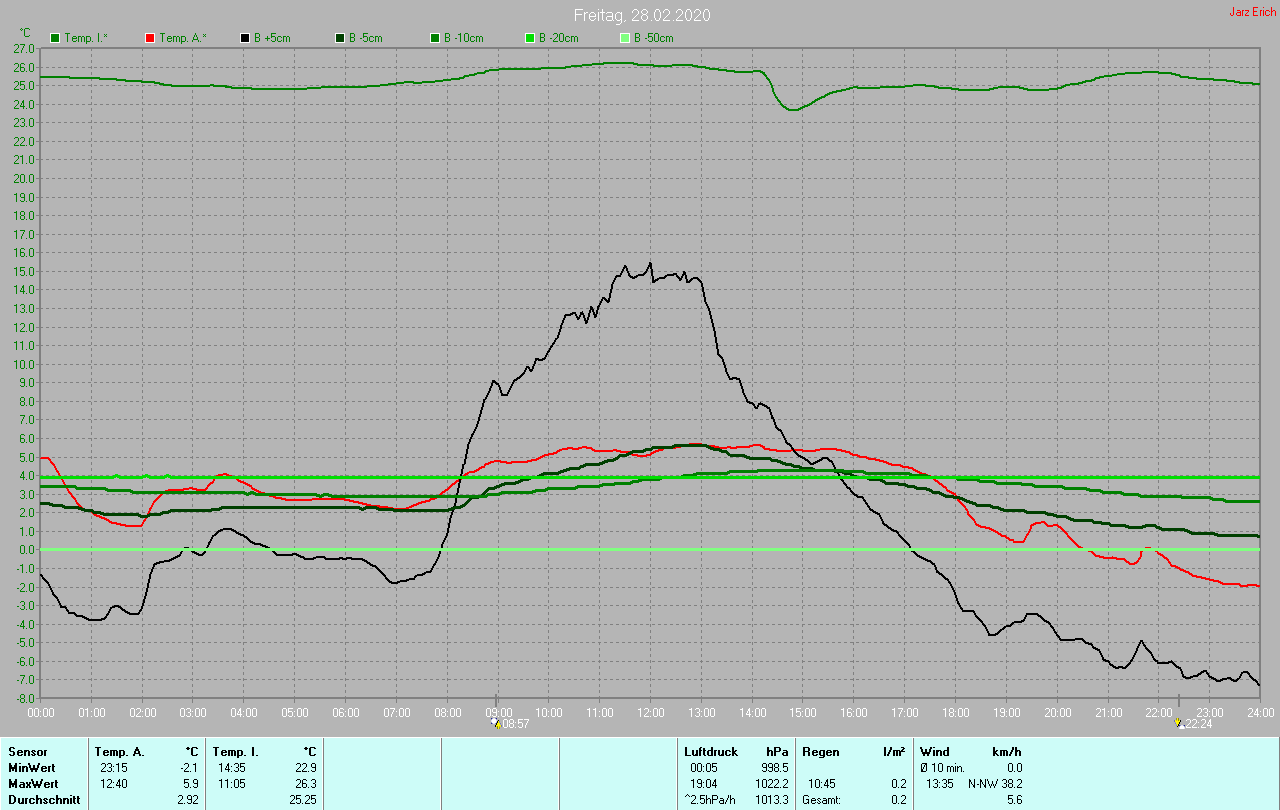The image size is (1280, 810).
Task: Click the '0.0' temperature axis label
Action: tap(28, 549)
